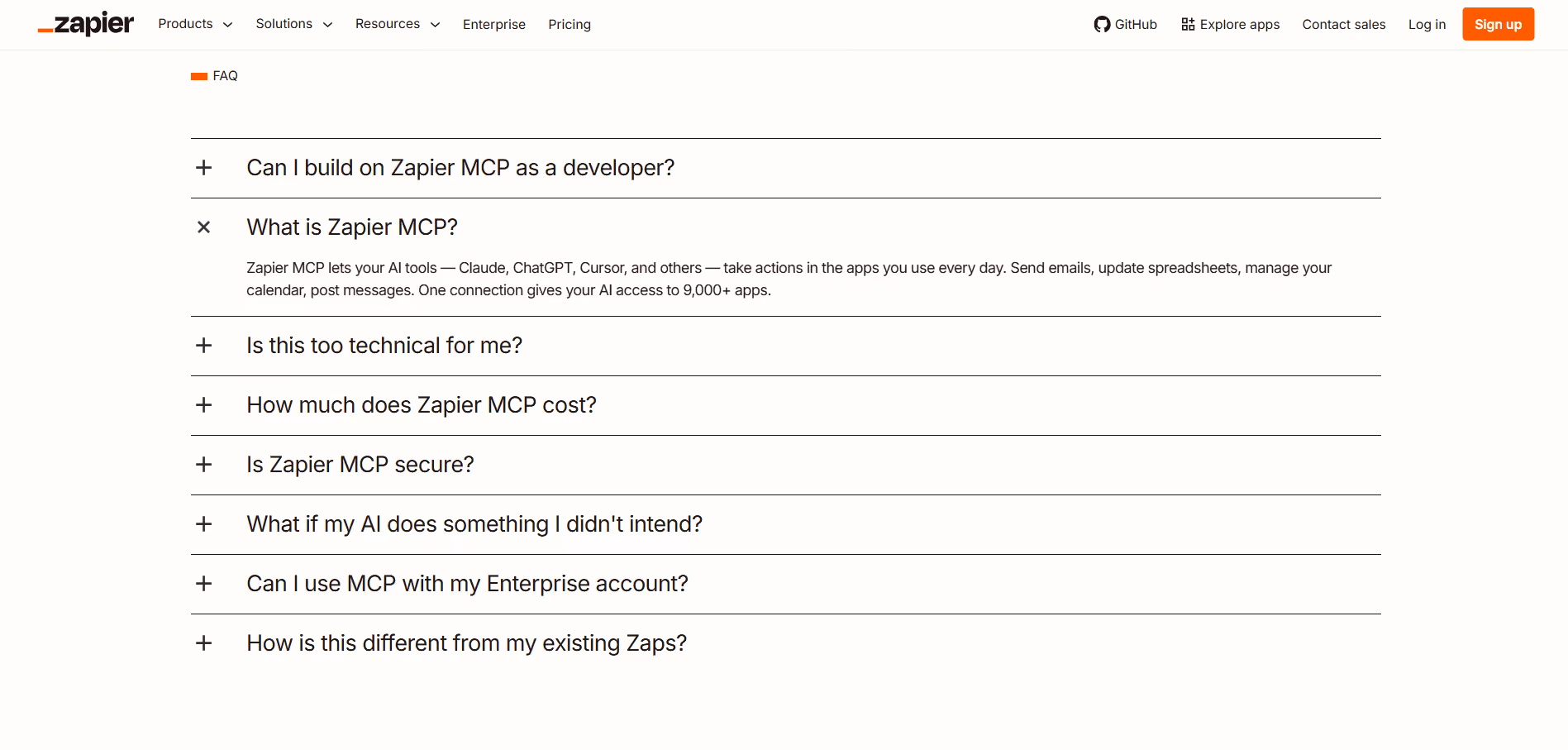Click "Can I build on Zapier MCP as a developer?"
The height and width of the screenshot is (750, 1568).
[x=460, y=168]
